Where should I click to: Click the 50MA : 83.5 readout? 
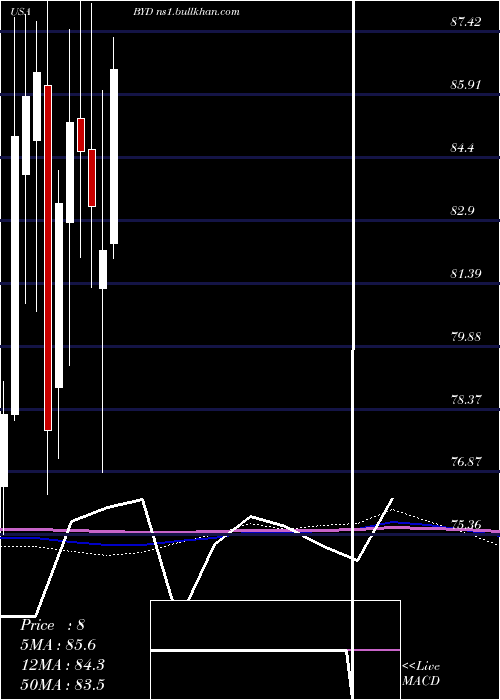62,684
